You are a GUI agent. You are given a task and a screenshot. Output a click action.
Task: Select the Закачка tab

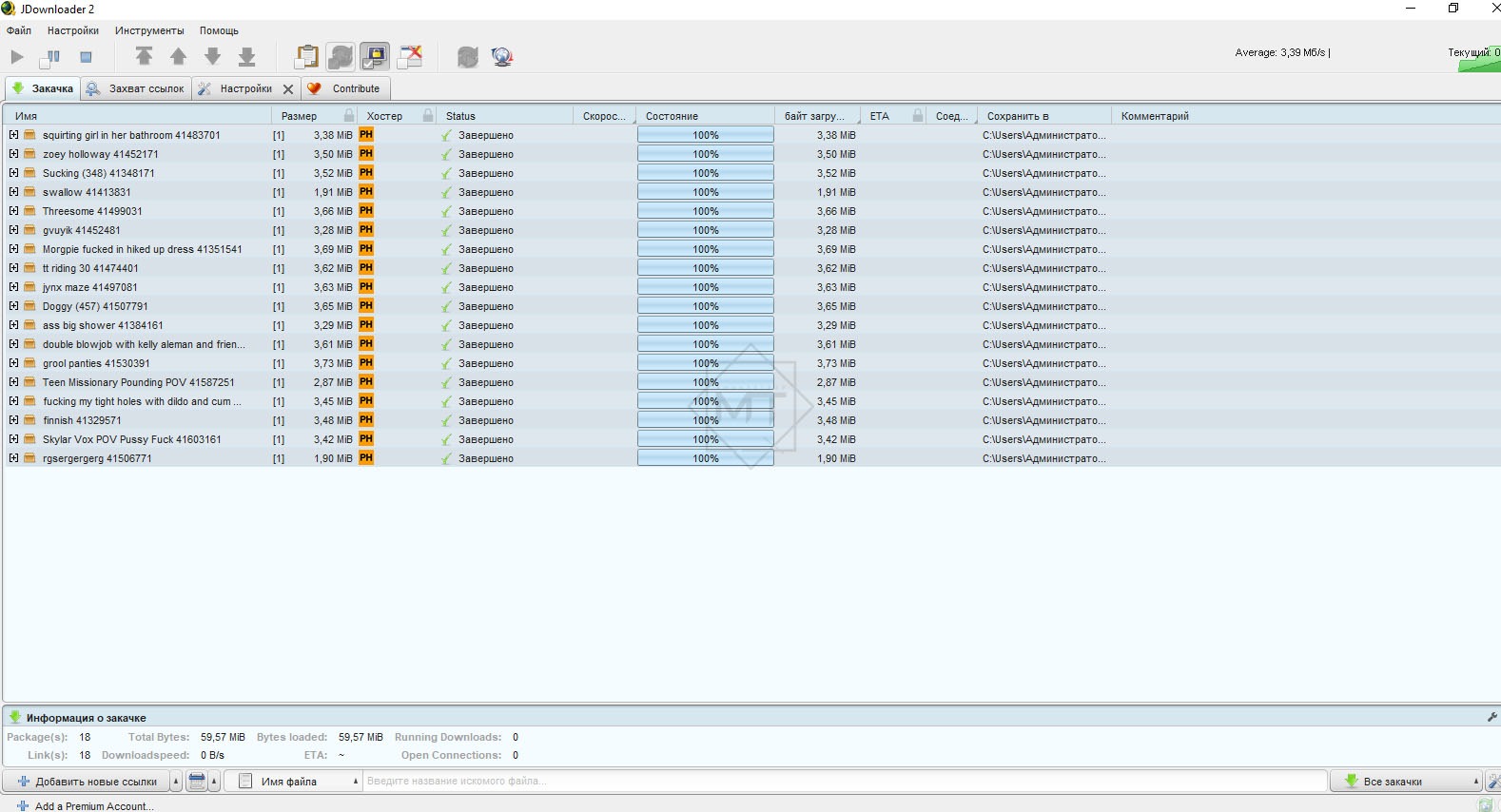(43, 88)
